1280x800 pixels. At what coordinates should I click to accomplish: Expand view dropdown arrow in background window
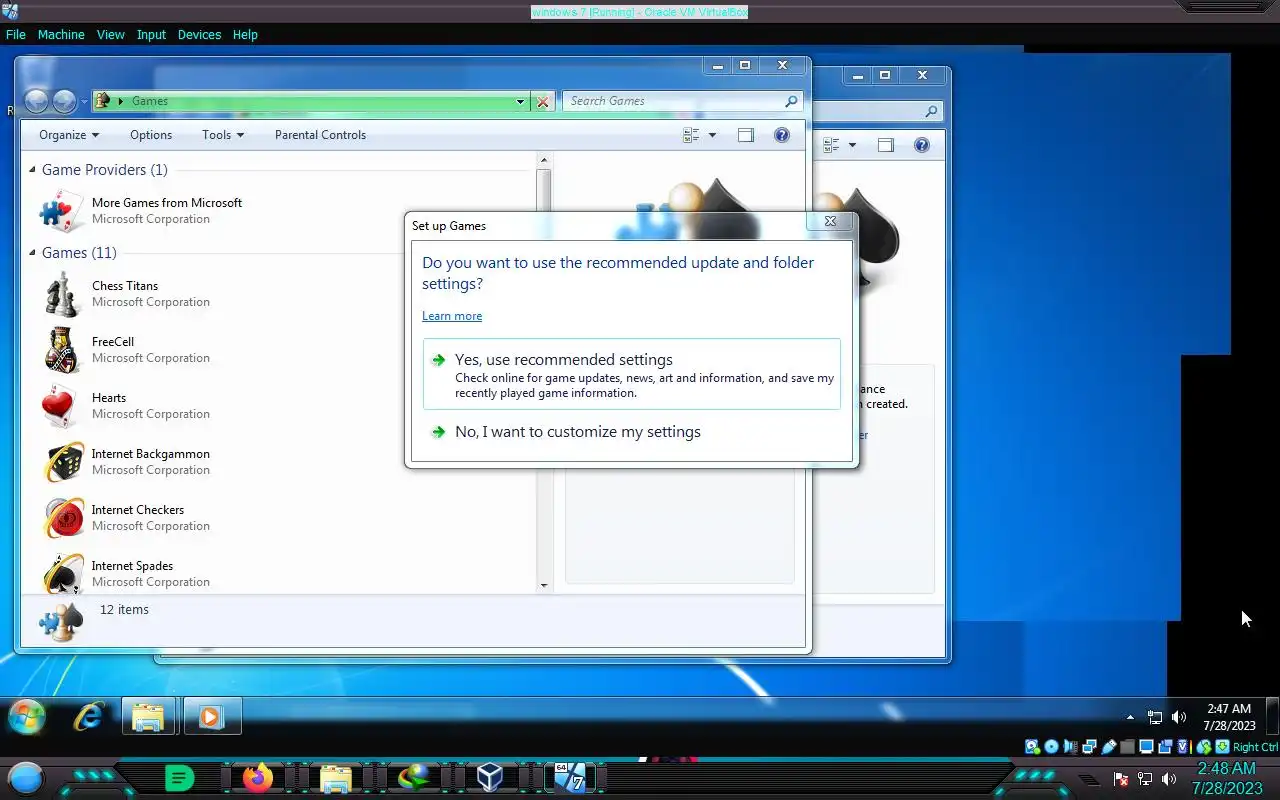tap(852, 145)
